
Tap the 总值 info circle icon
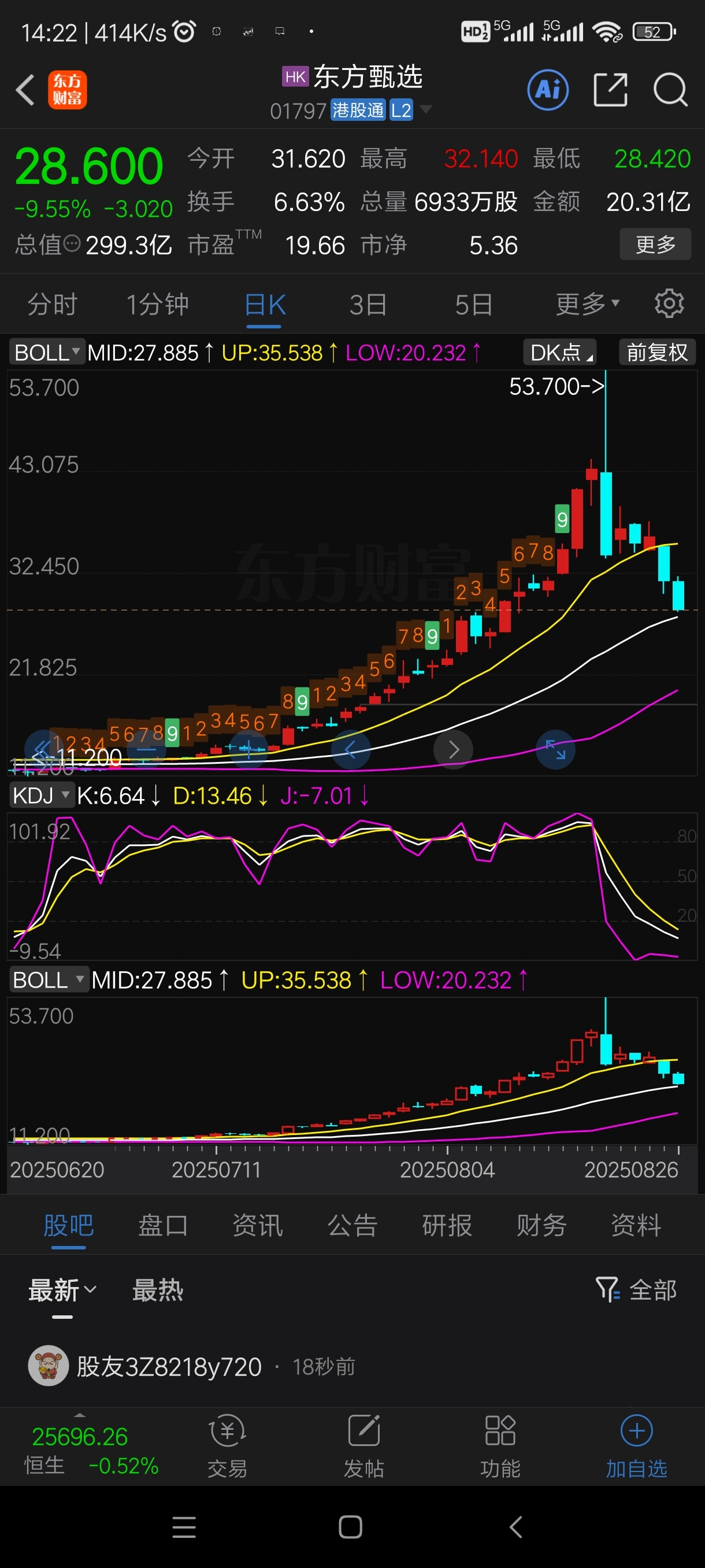pos(72,244)
